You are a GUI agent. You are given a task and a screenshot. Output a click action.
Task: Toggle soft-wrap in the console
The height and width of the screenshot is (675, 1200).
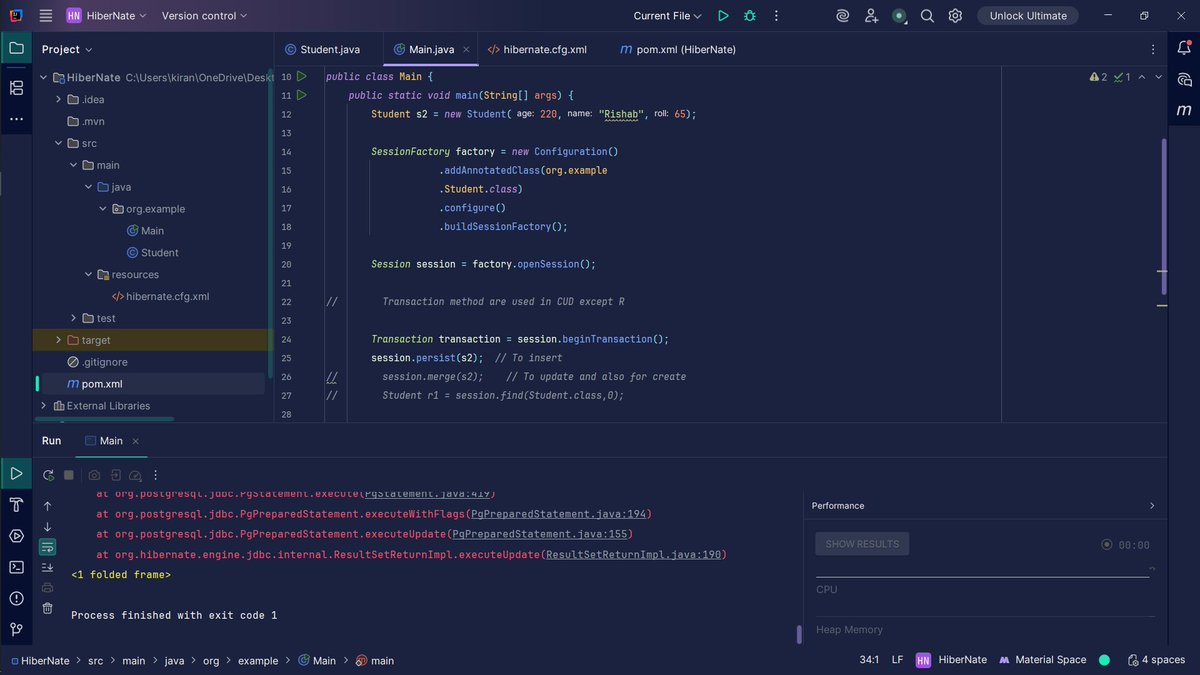47,547
